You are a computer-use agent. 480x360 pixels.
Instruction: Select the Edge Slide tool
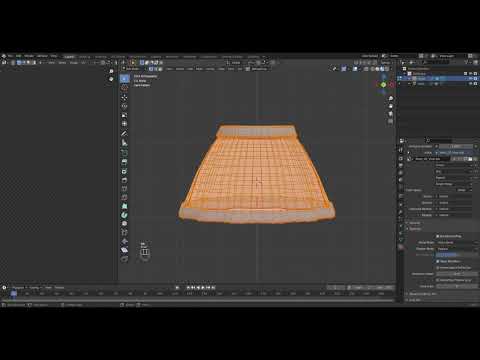[x=124, y=232]
